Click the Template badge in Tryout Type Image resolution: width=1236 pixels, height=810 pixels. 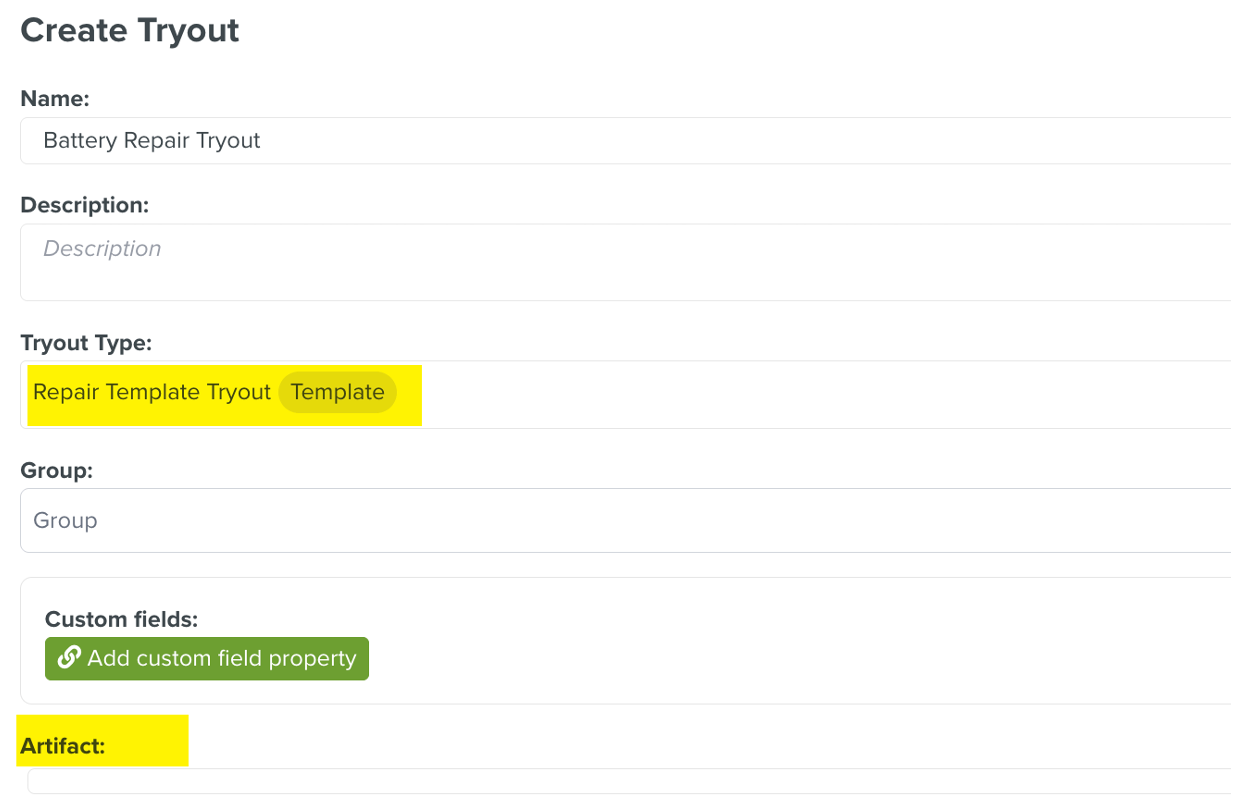tap(338, 392)
